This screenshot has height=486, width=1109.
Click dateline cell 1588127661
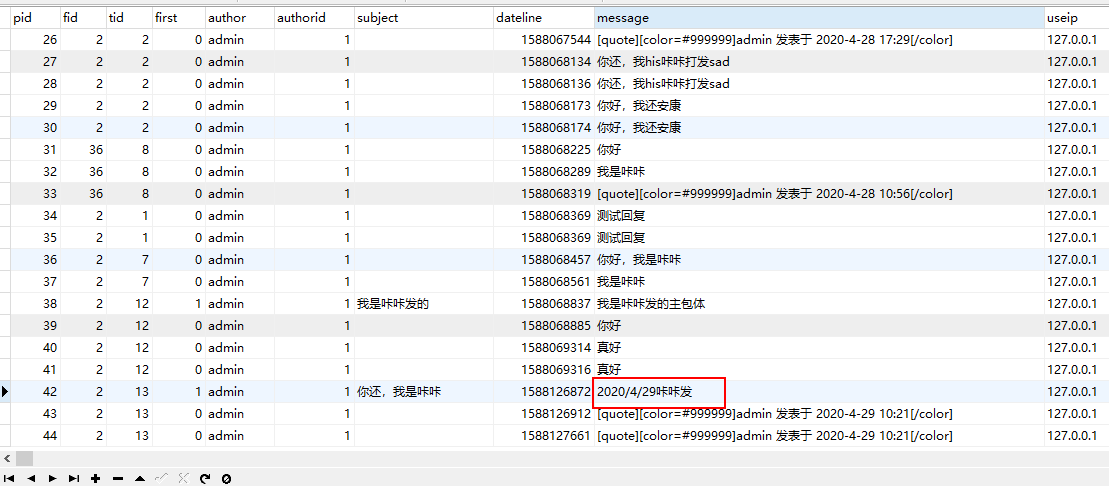tap(544, 435)
